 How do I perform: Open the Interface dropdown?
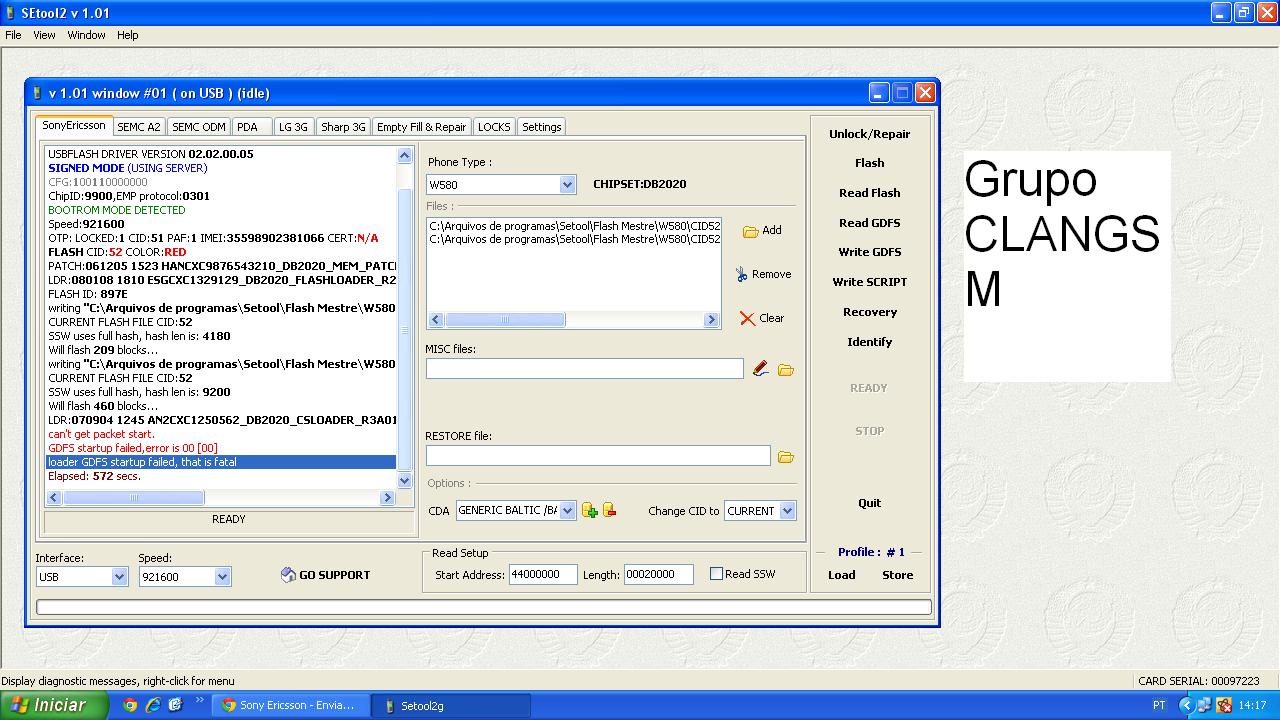[x=119, y=577]
